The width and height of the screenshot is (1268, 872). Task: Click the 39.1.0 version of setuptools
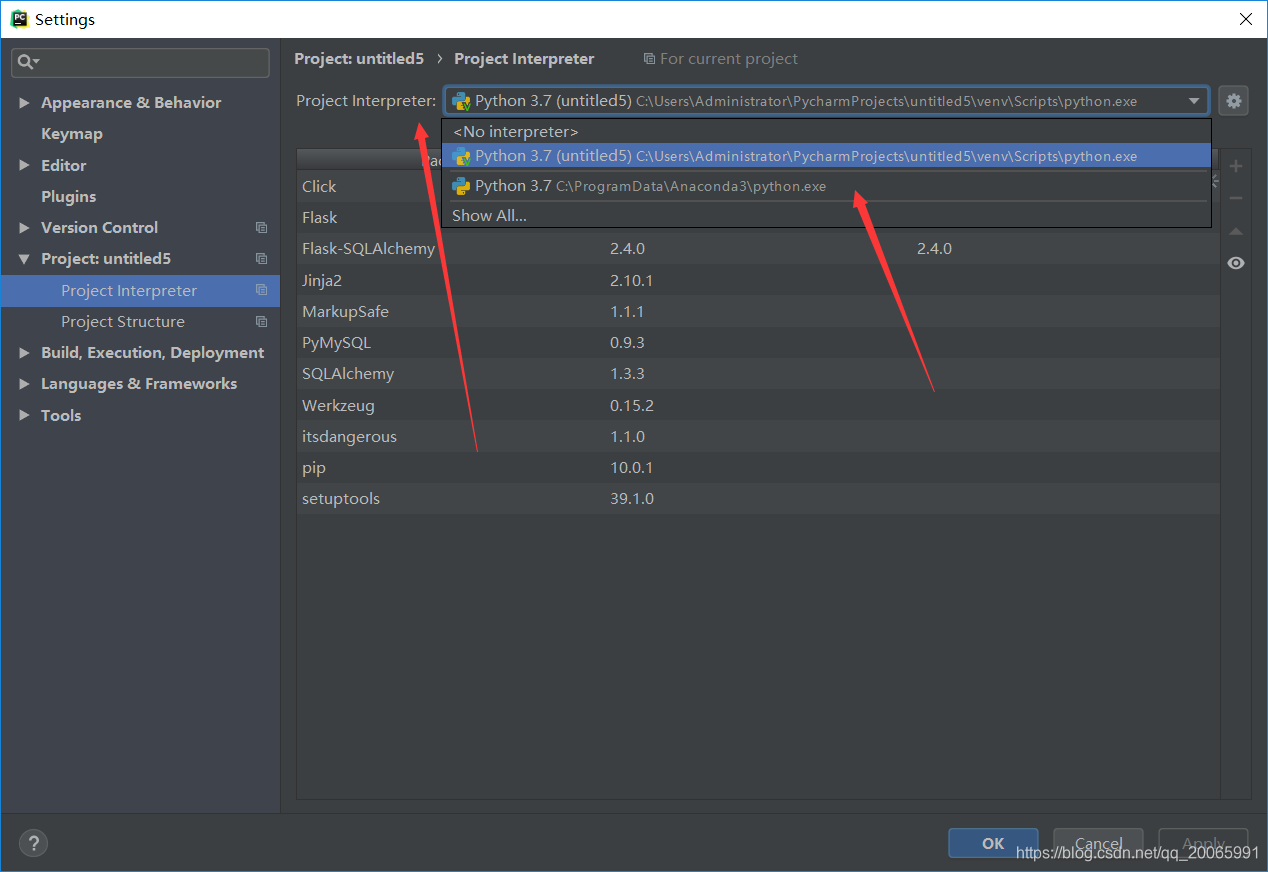[x=632, y=499]
